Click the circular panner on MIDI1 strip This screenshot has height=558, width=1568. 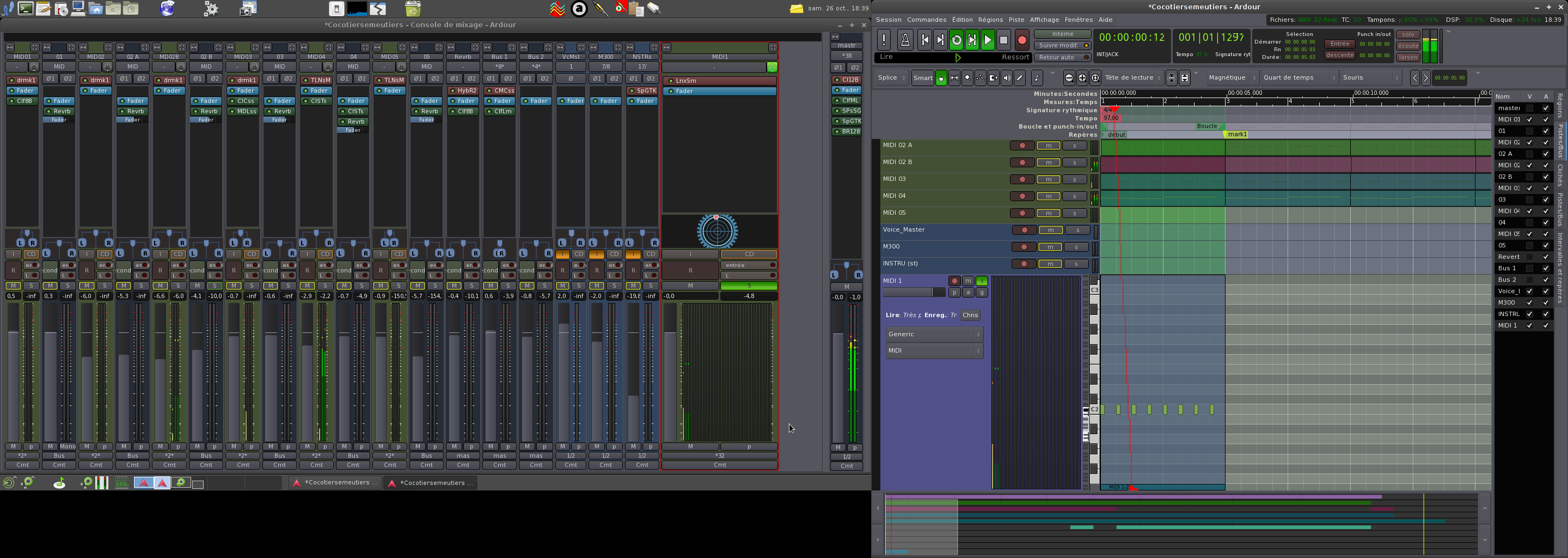pos(717,232)
